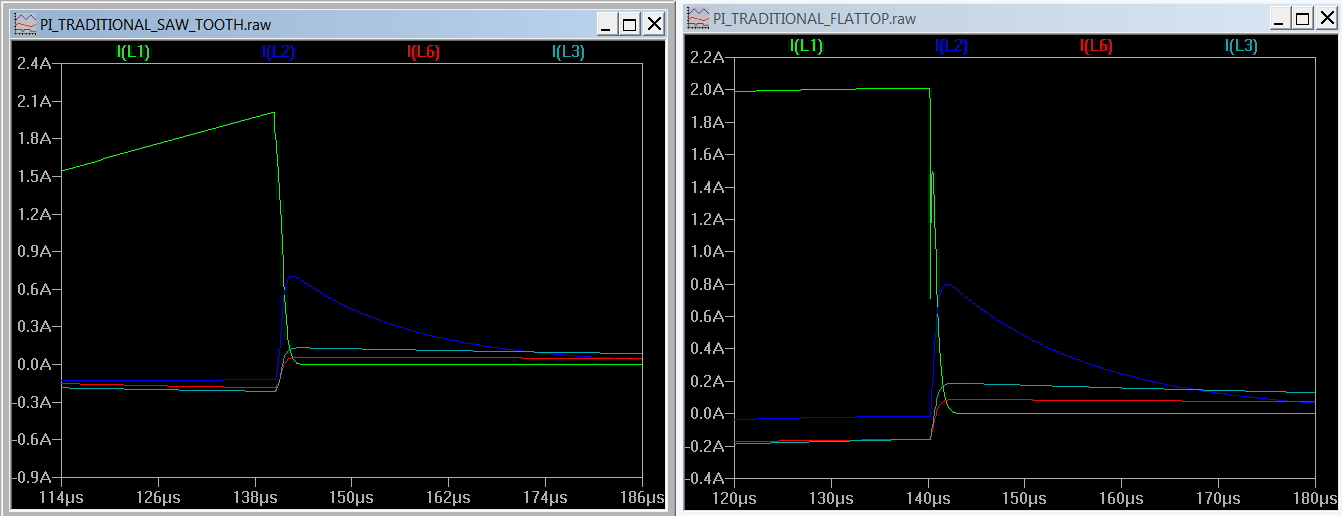
Task: Close the PI_TRADITIONAL_FLATTOP.raw window
Action: tap(1327, 19)
